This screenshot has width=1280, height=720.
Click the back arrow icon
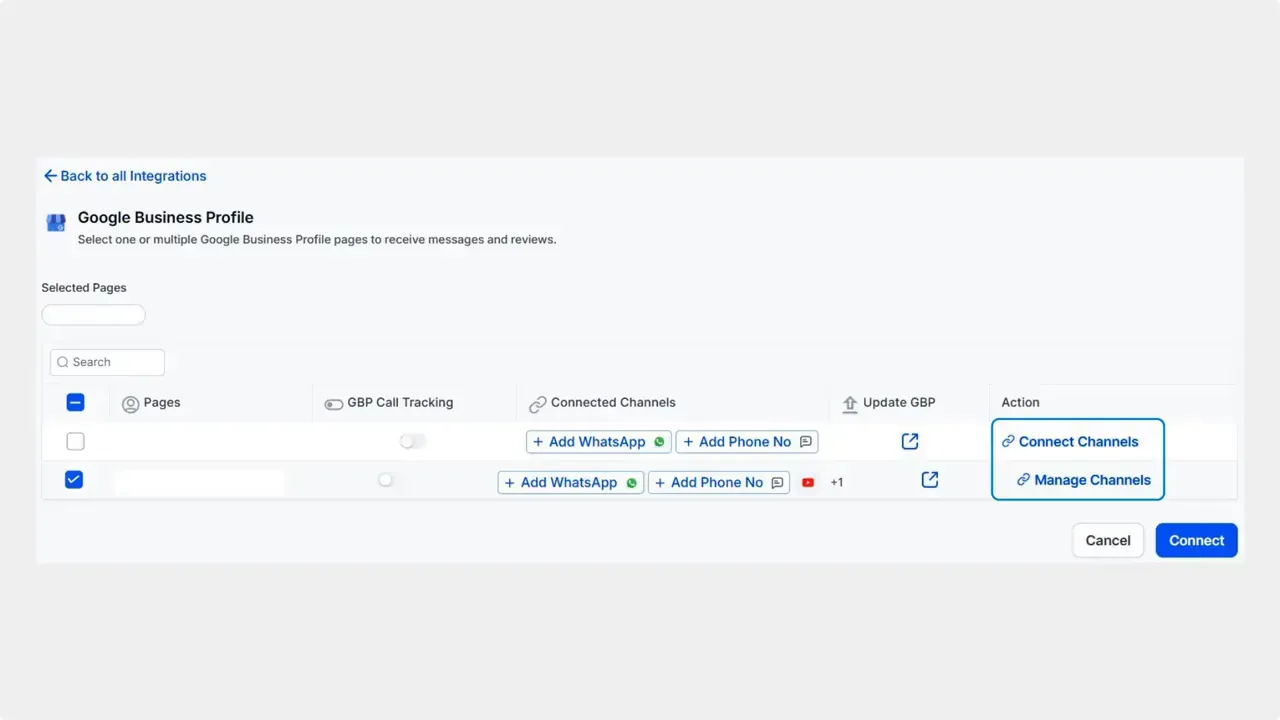[x=50, y=175]
